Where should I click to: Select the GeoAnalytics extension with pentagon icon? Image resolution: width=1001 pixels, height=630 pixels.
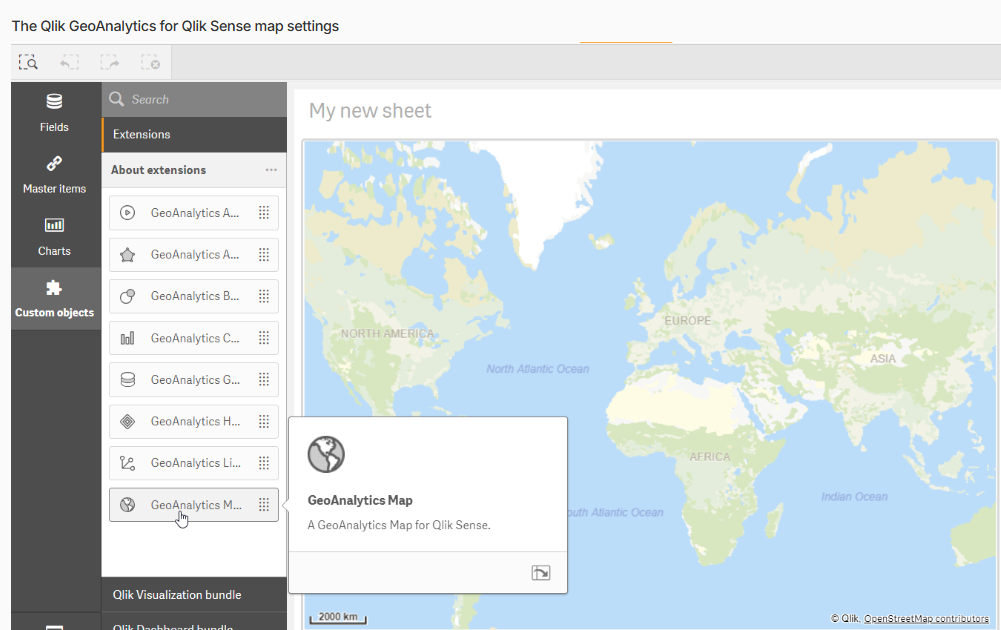(193, 255)
